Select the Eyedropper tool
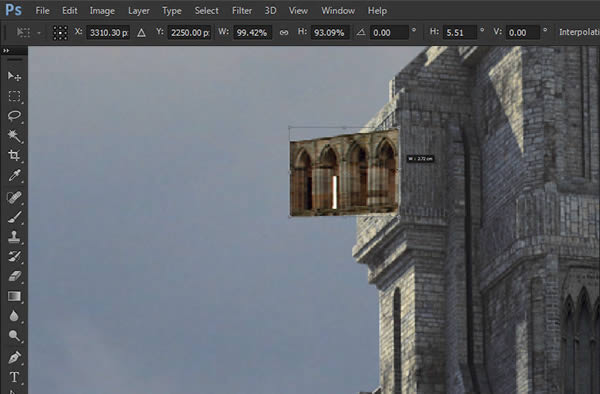This screenshot has height=394, width=600. (14, 176)
